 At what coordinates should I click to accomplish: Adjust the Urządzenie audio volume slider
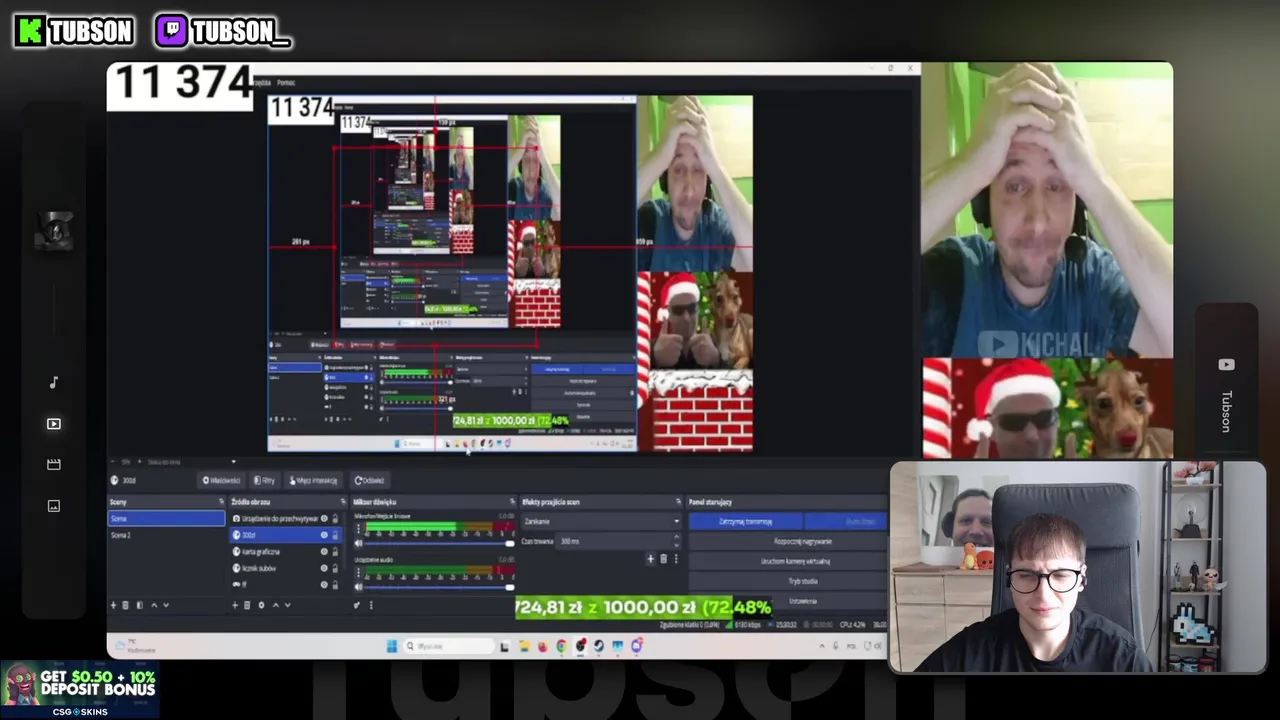(x=438, y=587)
